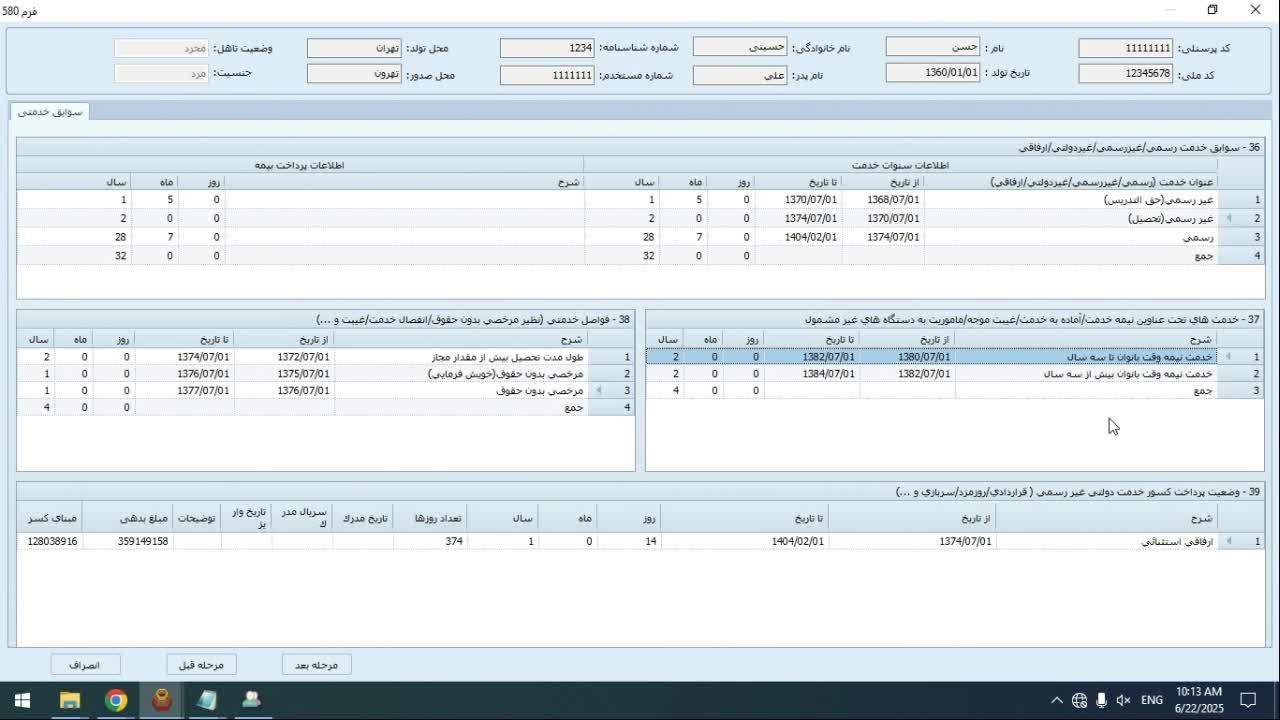
Task: Click the تاریخ تولد field showing 1360/01/01
Action: pyautogui.click(x=932, y=73)
